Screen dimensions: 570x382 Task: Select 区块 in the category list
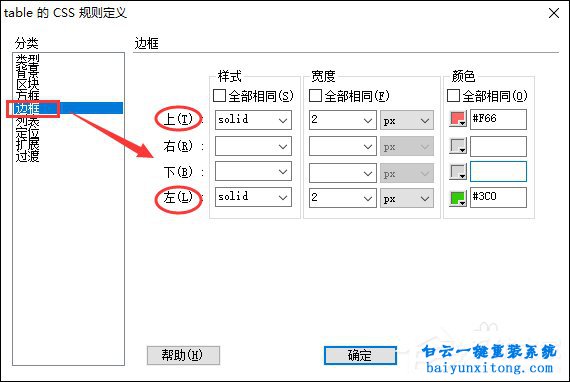[28, 84]
